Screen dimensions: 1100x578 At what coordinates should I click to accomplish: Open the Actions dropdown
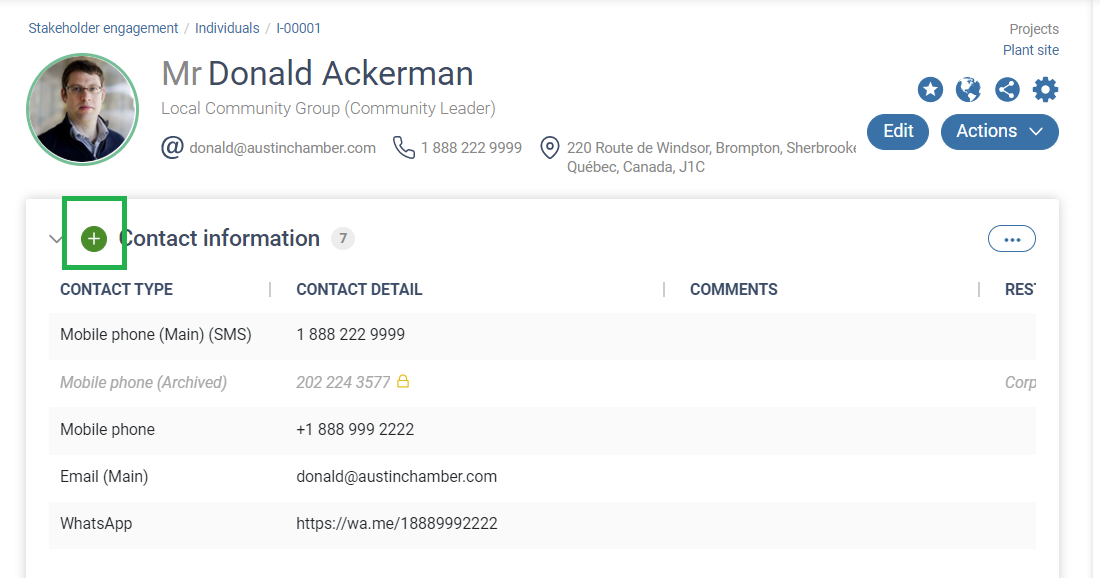click(999, 131)
